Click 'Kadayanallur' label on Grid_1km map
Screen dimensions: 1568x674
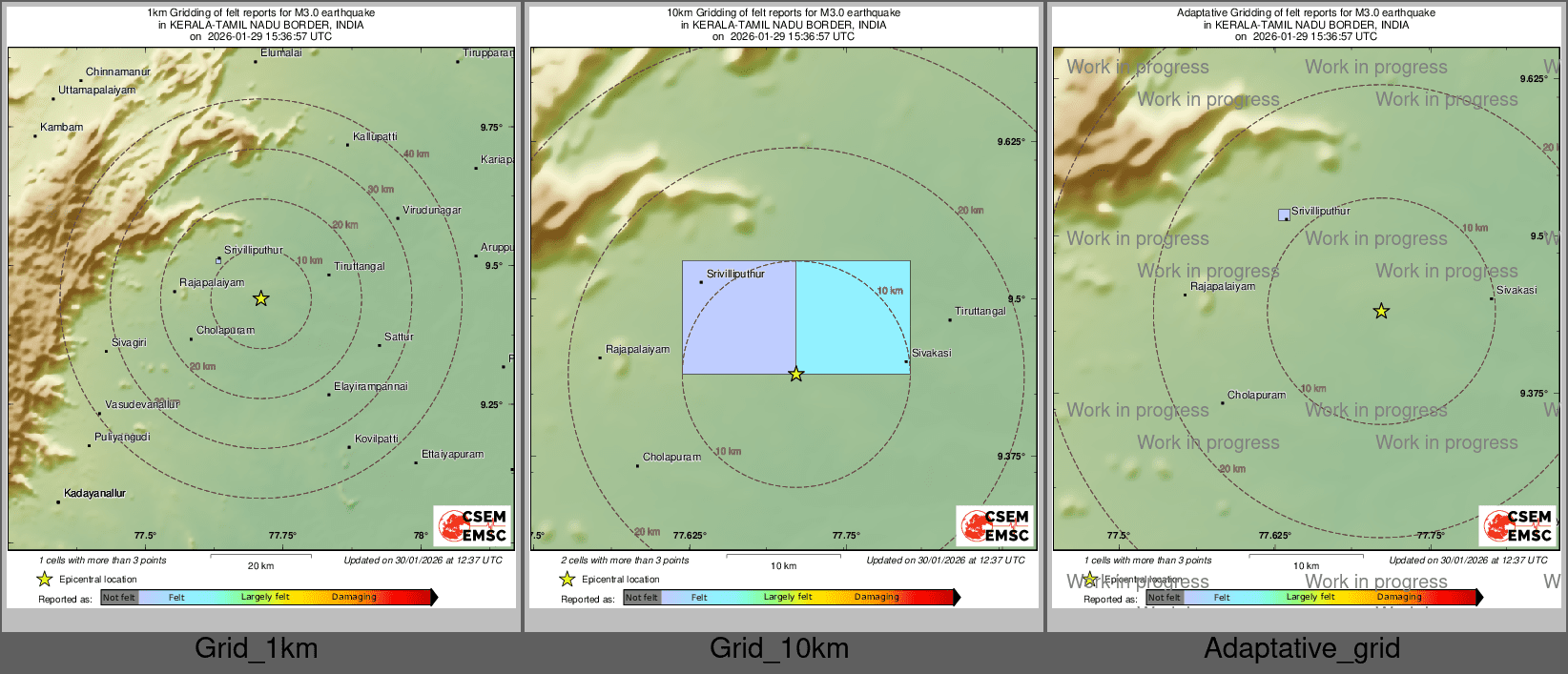pos(94,493)
